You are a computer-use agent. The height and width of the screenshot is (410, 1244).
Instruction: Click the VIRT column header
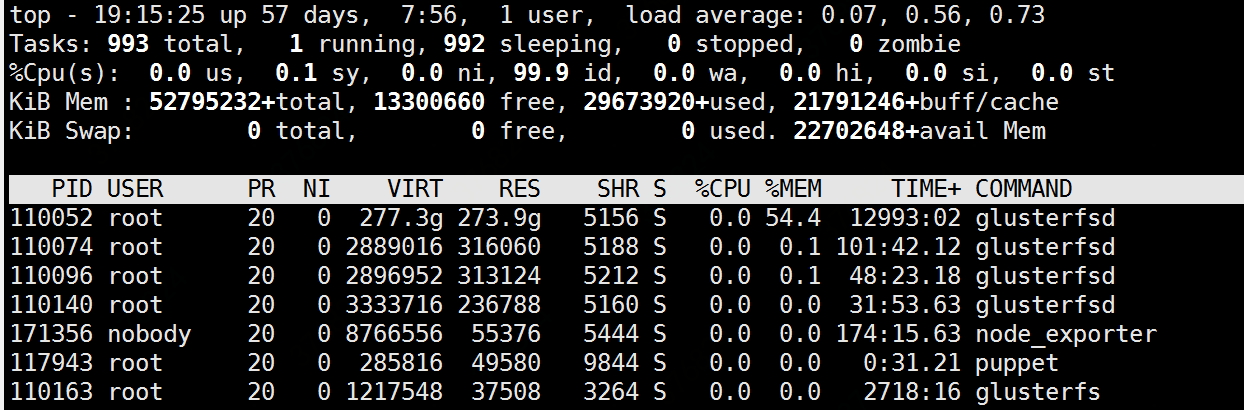pos(416,189)
